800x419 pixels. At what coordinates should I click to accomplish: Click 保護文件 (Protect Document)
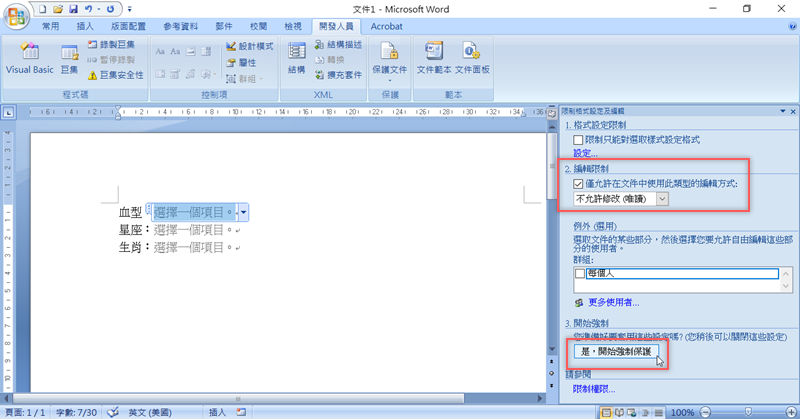pyautogui.click(x=389, y=61)
